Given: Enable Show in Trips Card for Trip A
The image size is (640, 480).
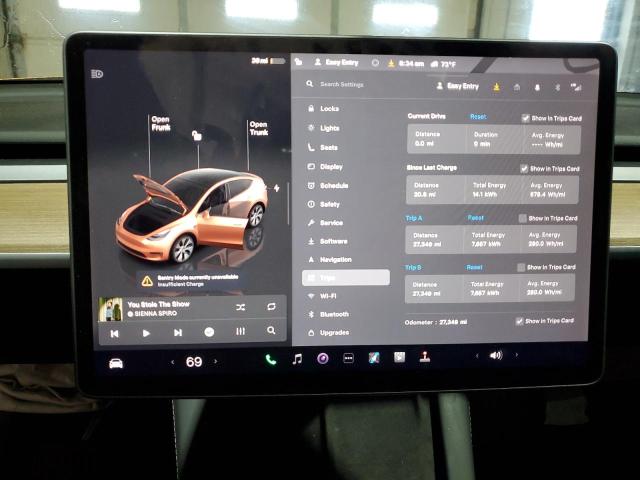Looking at the screenshot, I should 522,218.
